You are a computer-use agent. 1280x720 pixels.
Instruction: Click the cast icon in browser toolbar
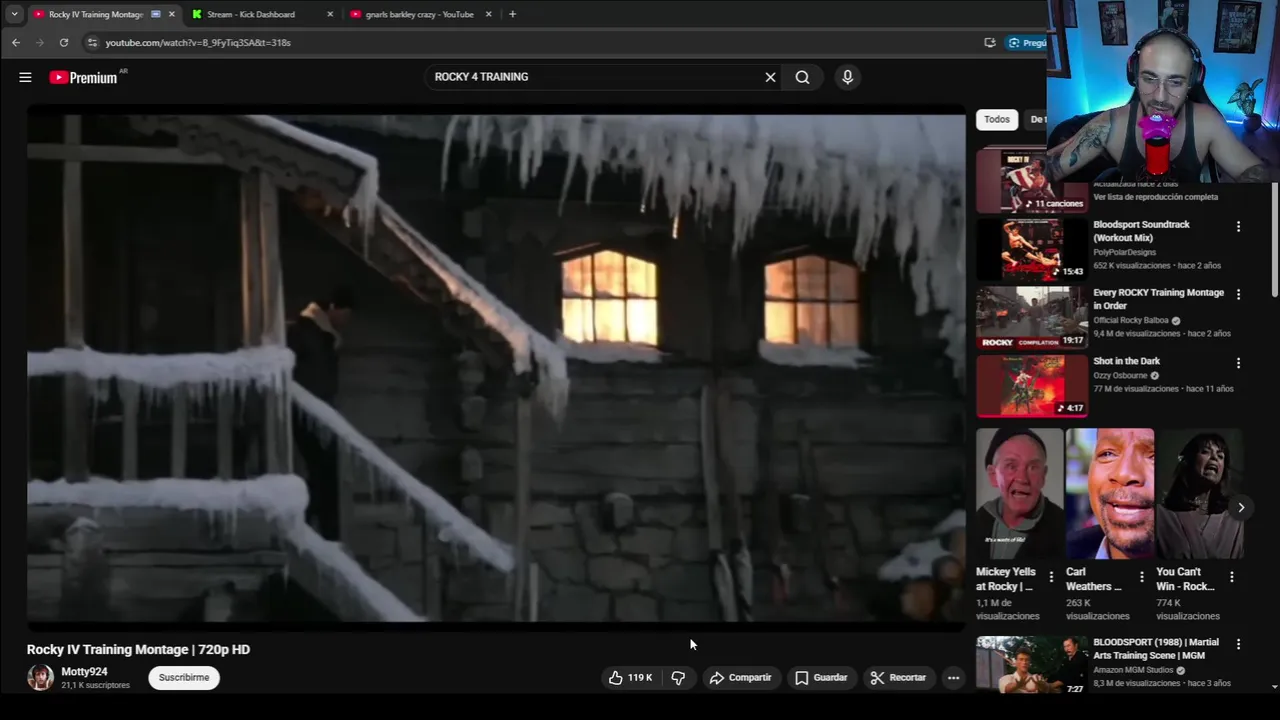point(989,42)
